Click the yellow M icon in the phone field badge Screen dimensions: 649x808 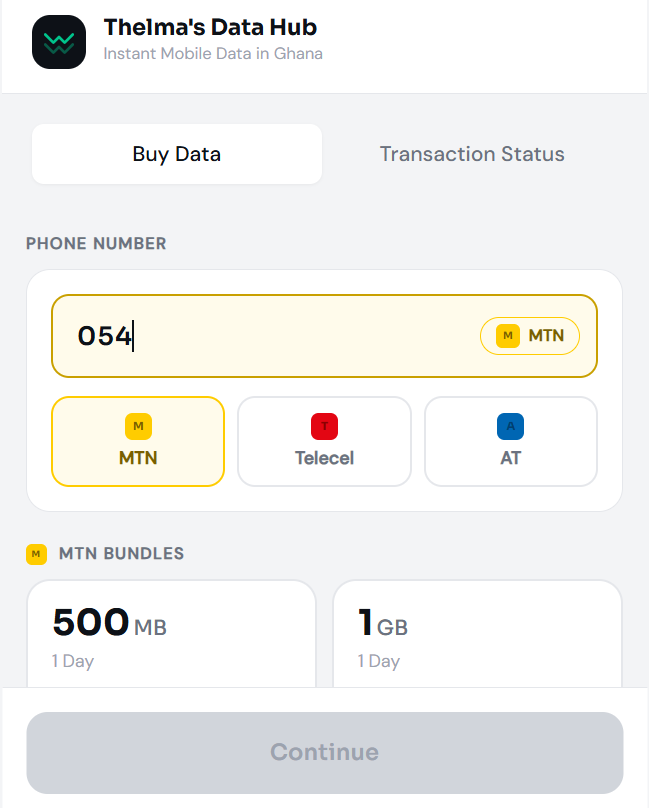[x=508, y=336]
